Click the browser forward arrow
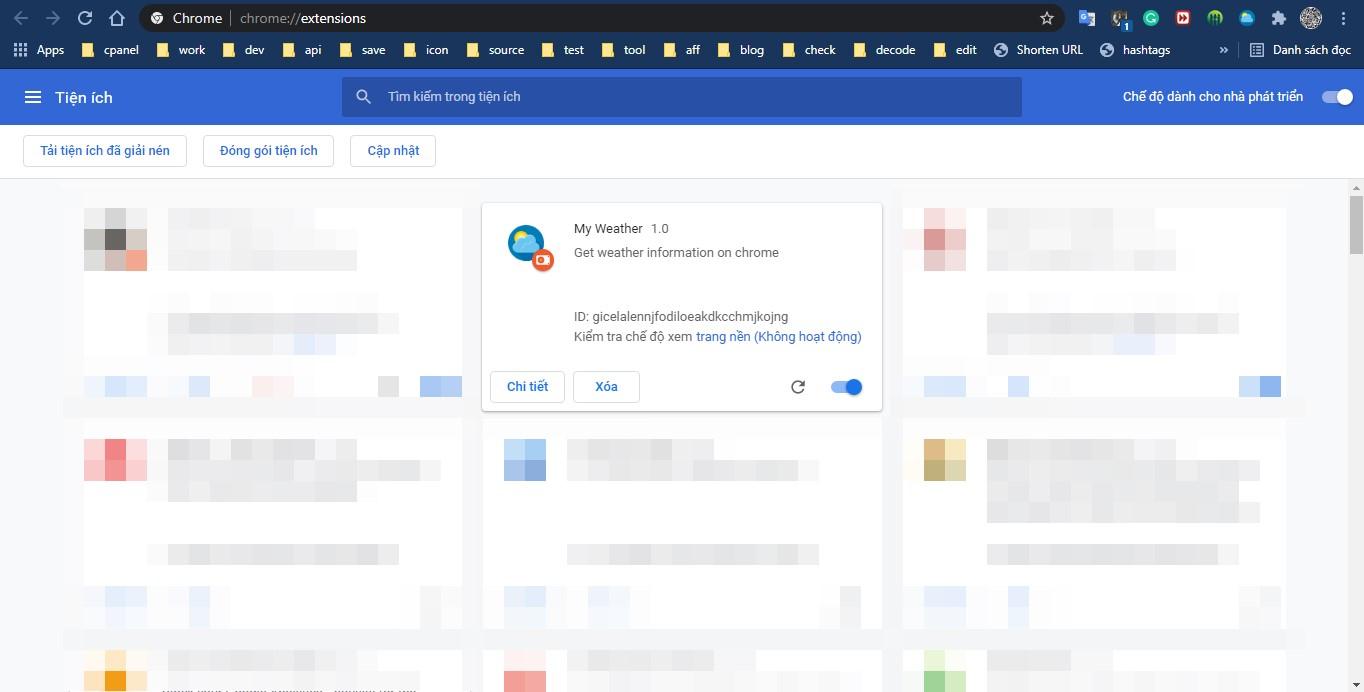Viewport: 1364px width, 692px height. [53, 18]
